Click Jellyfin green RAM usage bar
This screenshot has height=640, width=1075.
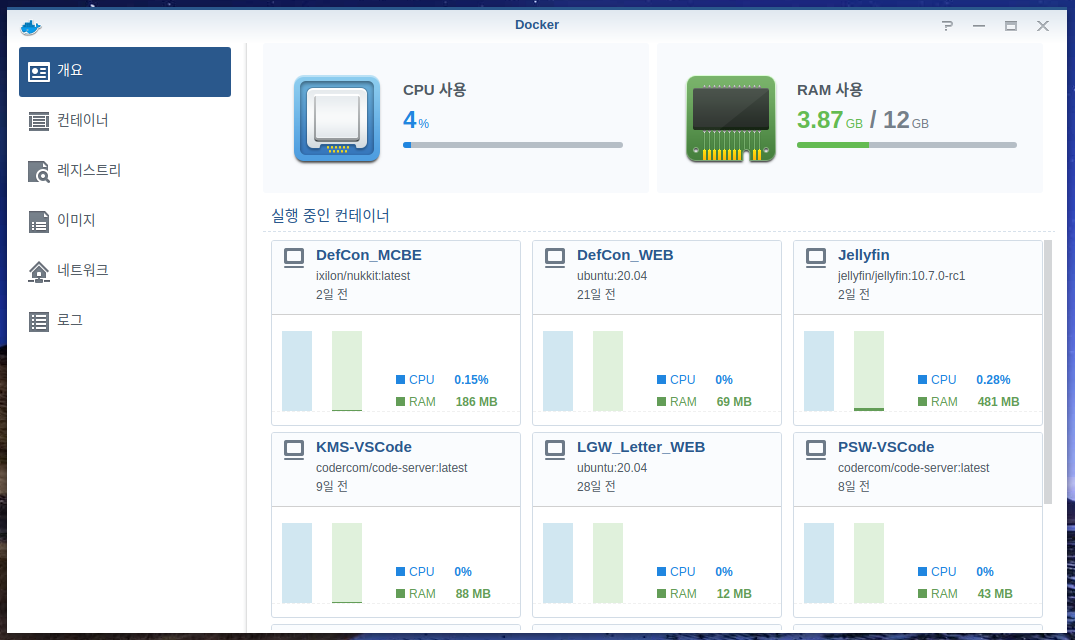tap(869, 371)
